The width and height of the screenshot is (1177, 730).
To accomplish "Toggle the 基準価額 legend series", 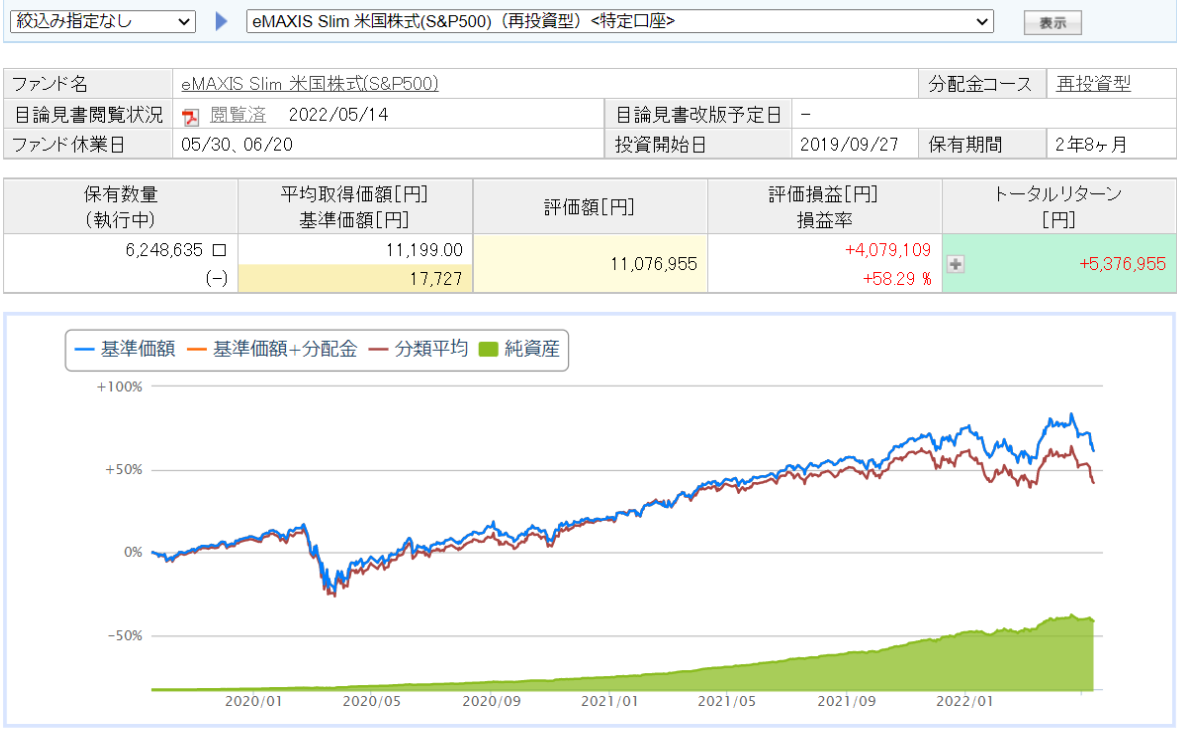I will [x=125, y=349].
